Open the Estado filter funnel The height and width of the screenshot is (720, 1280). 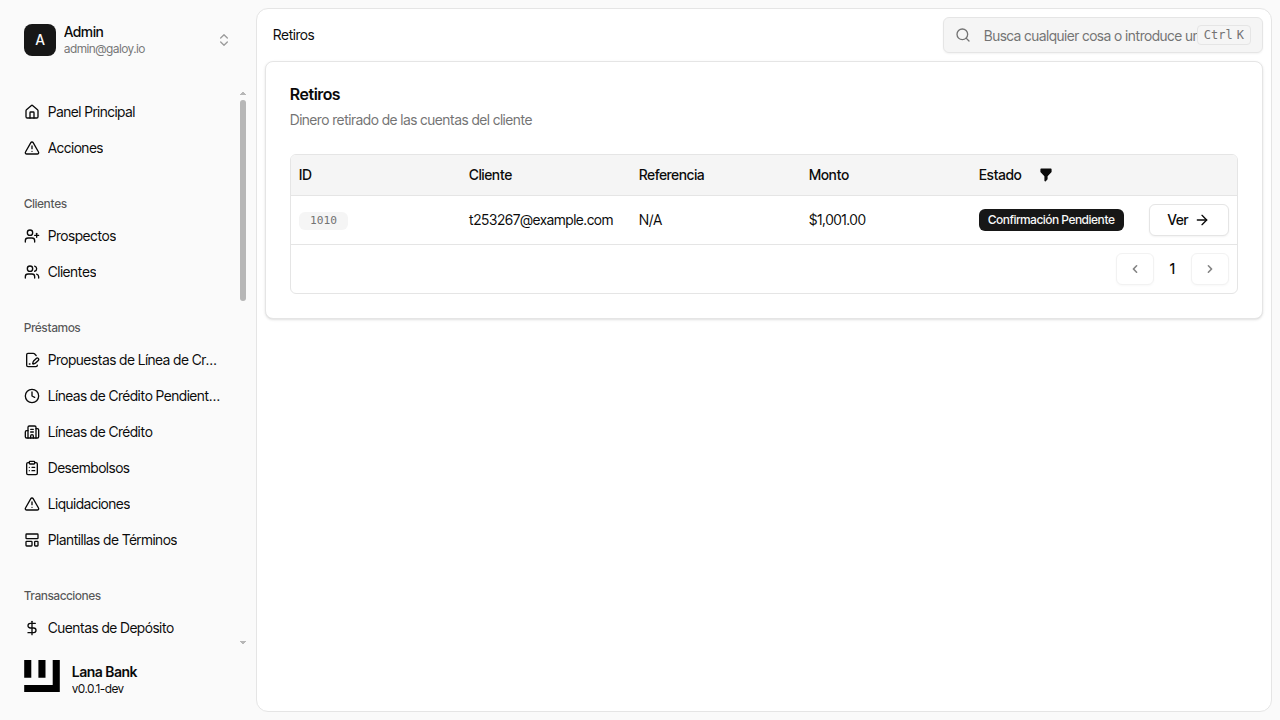pyautogui.click(x=1046, y=175)
